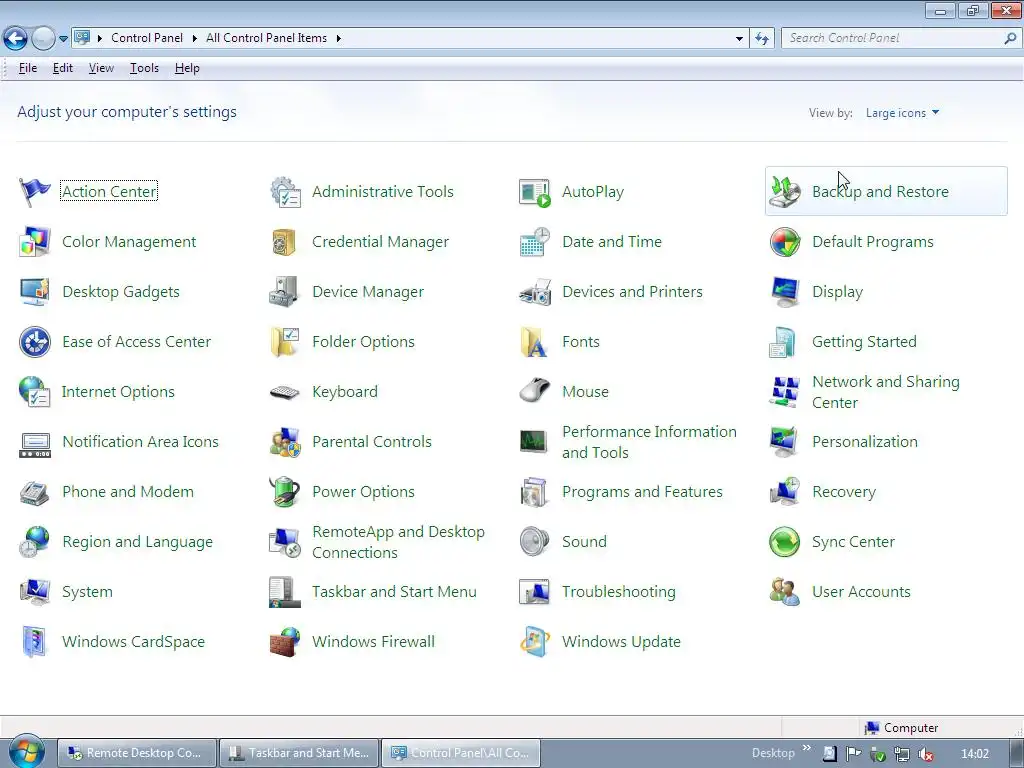Open Backup and Restore icon
Screen dimensions: 1024x768
tap(785, 192)
